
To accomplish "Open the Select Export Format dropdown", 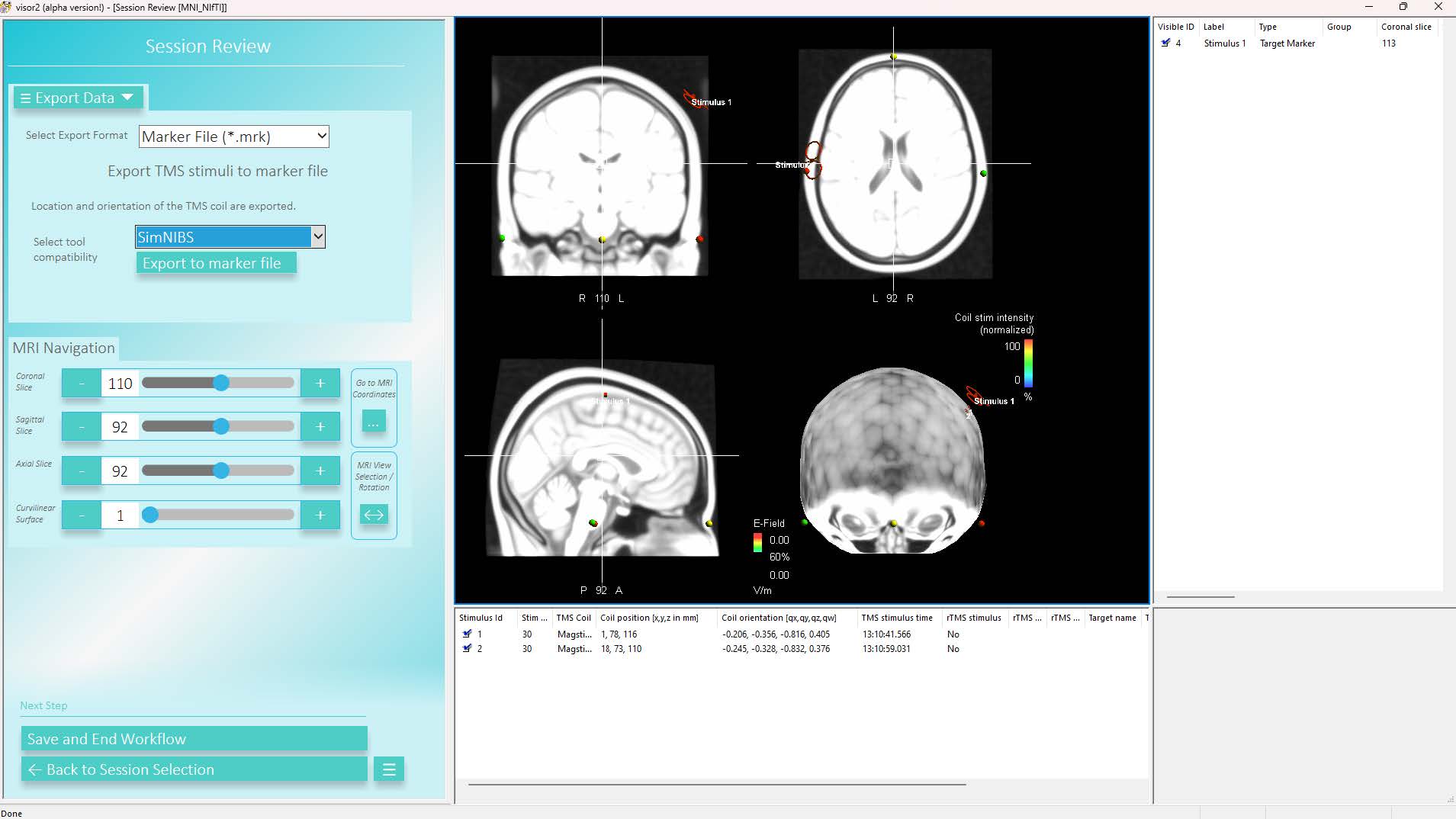I will tap(233, 136).
